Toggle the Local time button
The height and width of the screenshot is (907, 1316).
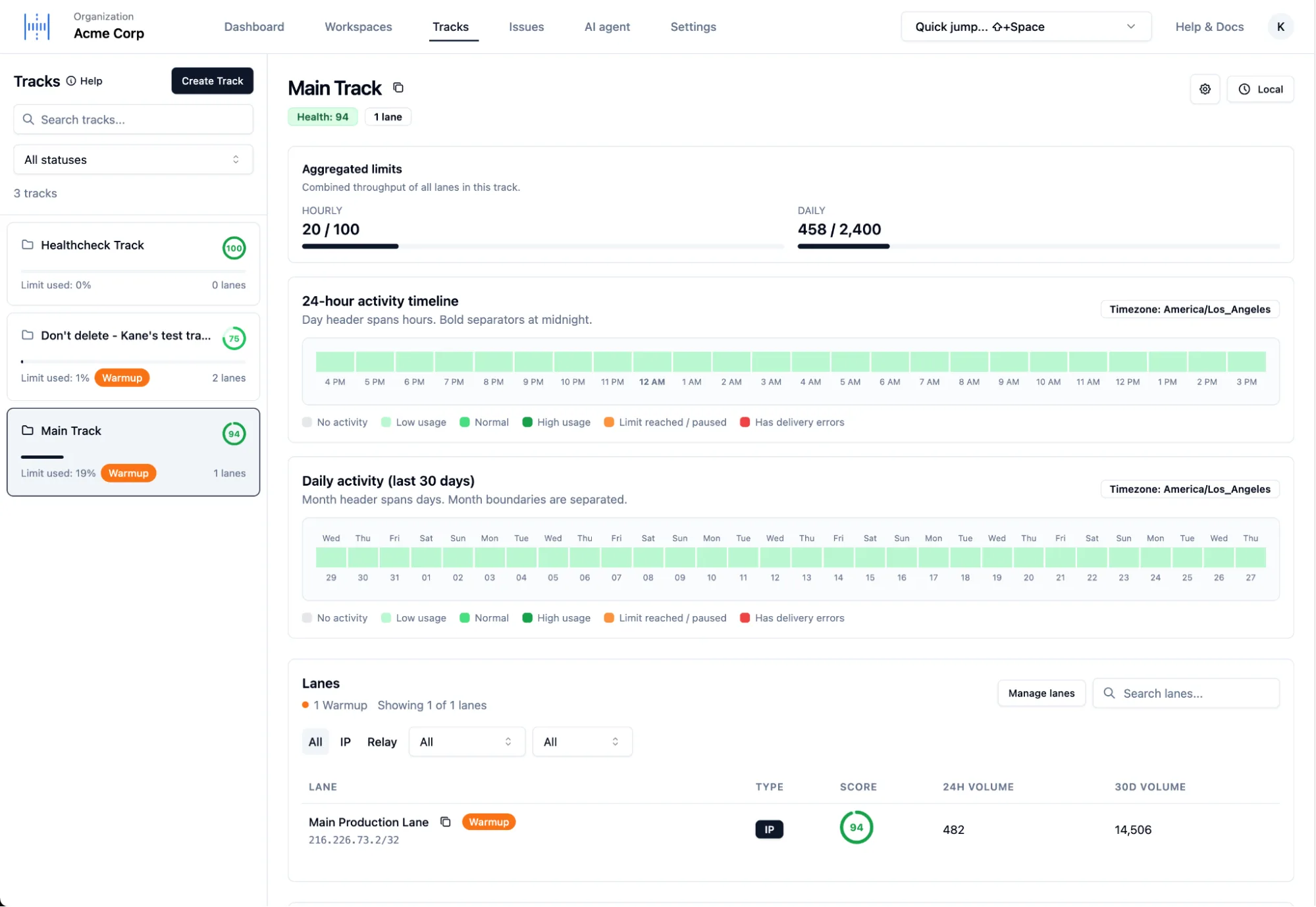[1260, 90]
